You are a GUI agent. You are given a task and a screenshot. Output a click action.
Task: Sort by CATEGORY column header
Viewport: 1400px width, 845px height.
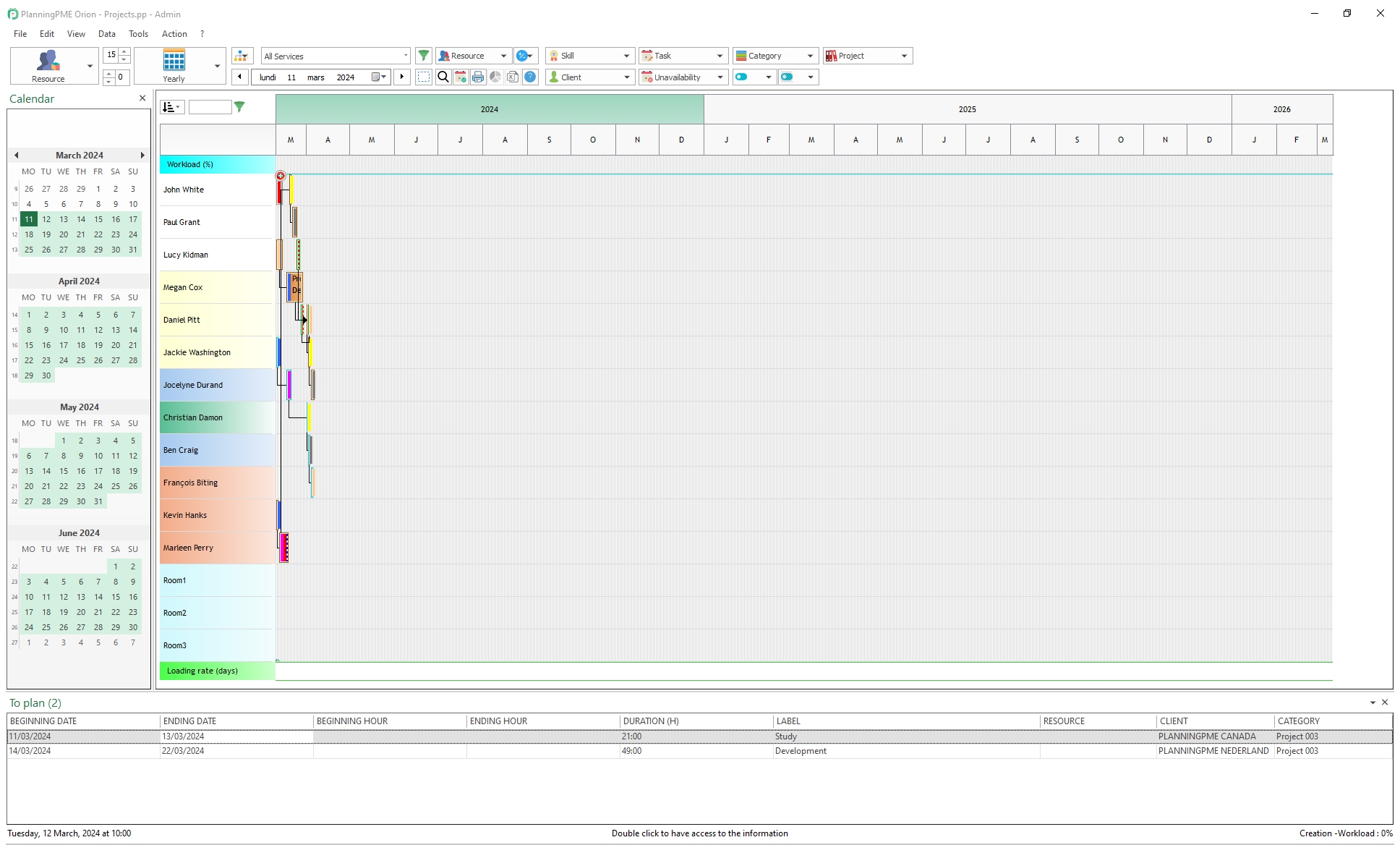point(1333,721)
